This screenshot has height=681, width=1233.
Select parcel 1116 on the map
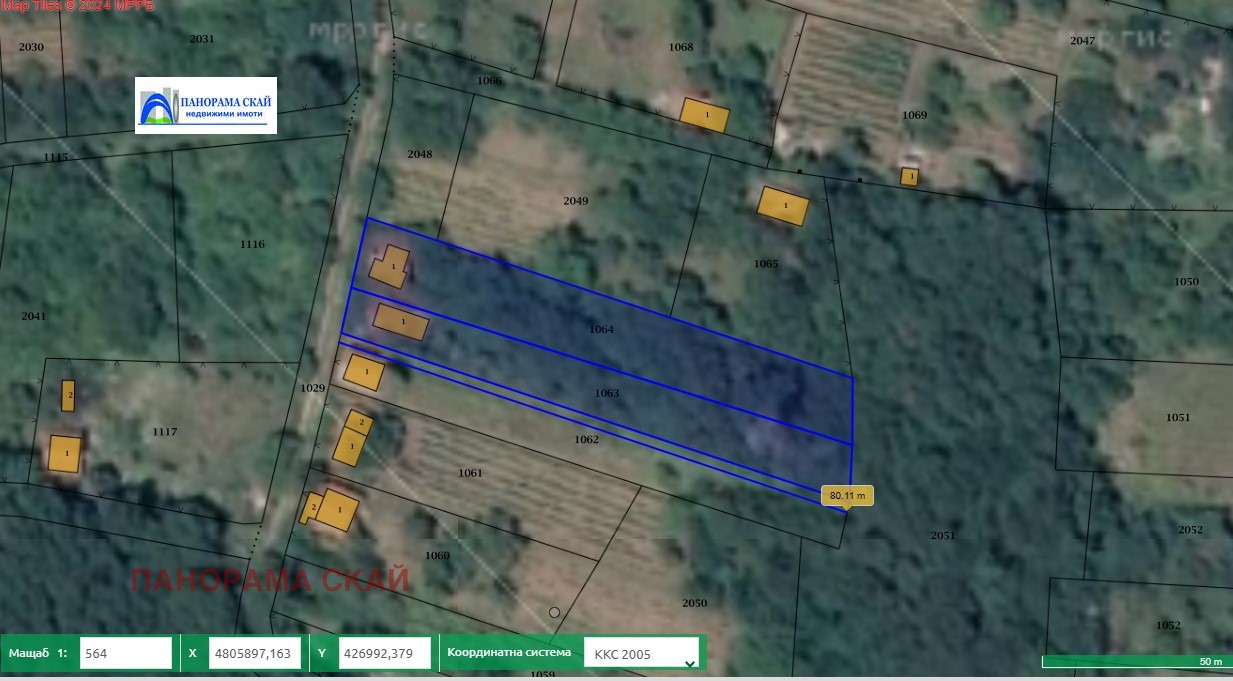(252, 244)
